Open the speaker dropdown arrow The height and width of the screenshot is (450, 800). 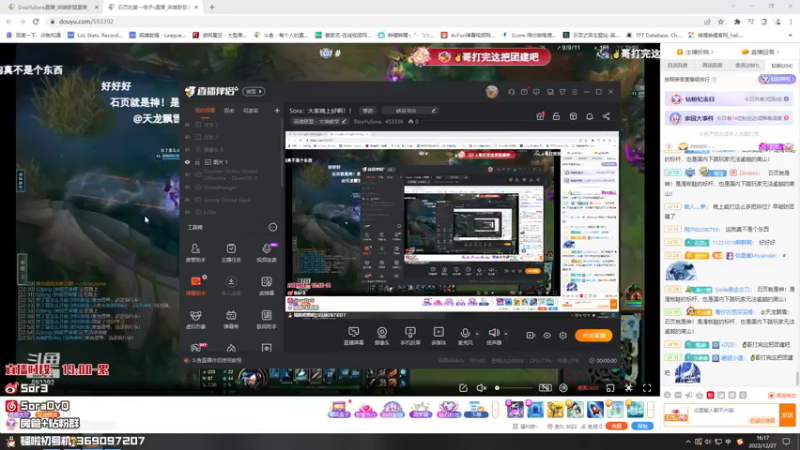point(506,334)
